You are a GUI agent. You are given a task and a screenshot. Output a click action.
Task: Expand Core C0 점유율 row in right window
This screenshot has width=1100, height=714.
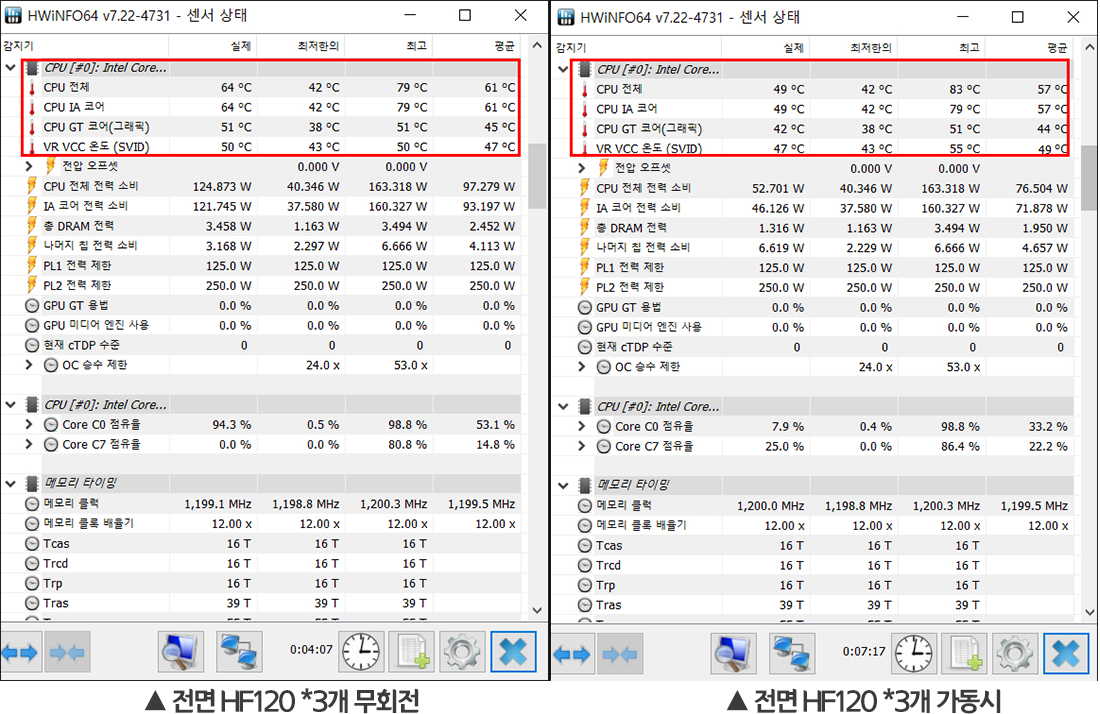pyautogui.click(x=582, y=426)
